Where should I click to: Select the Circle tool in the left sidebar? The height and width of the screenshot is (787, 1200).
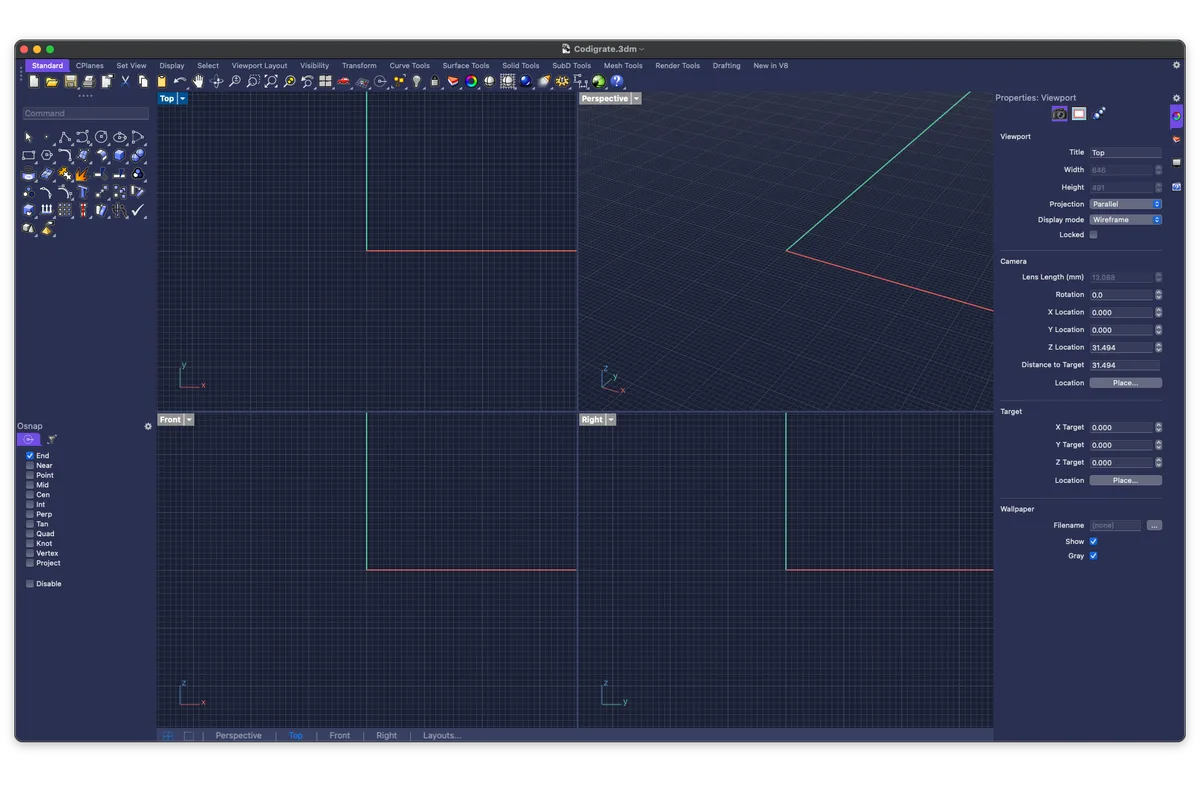click(x=101, y=137)
